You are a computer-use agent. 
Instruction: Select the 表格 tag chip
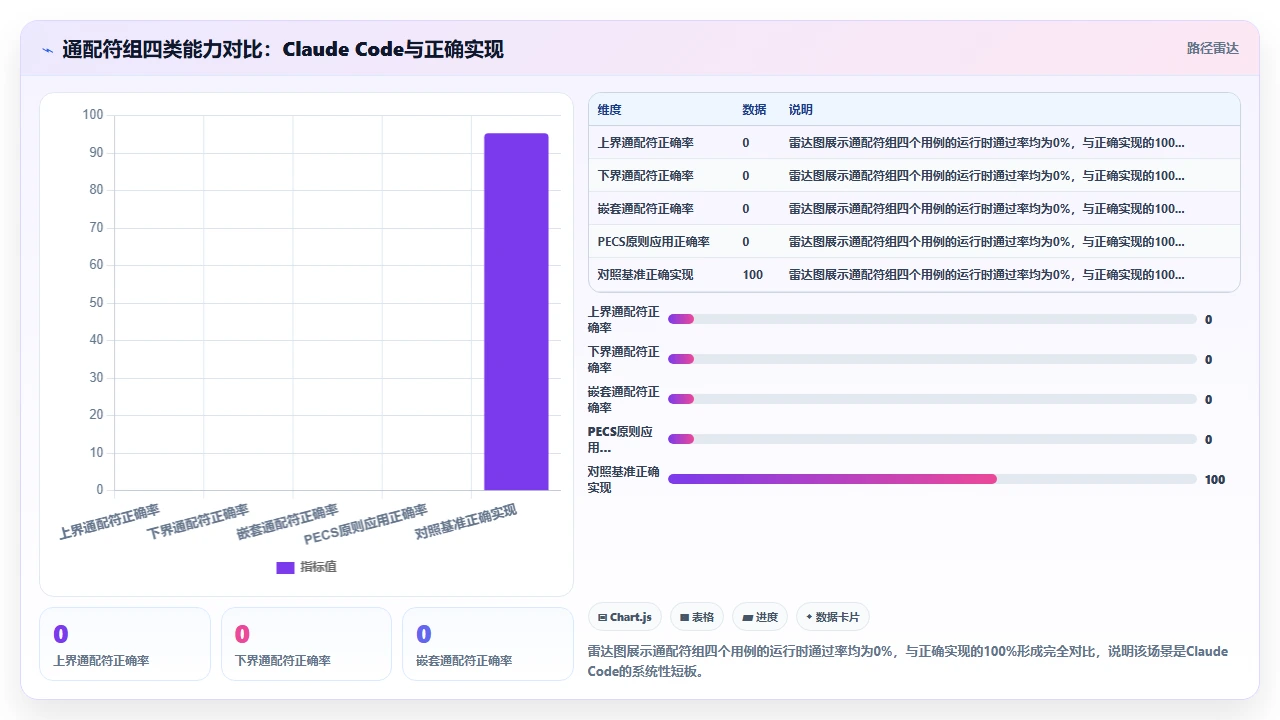coord(696,617)
